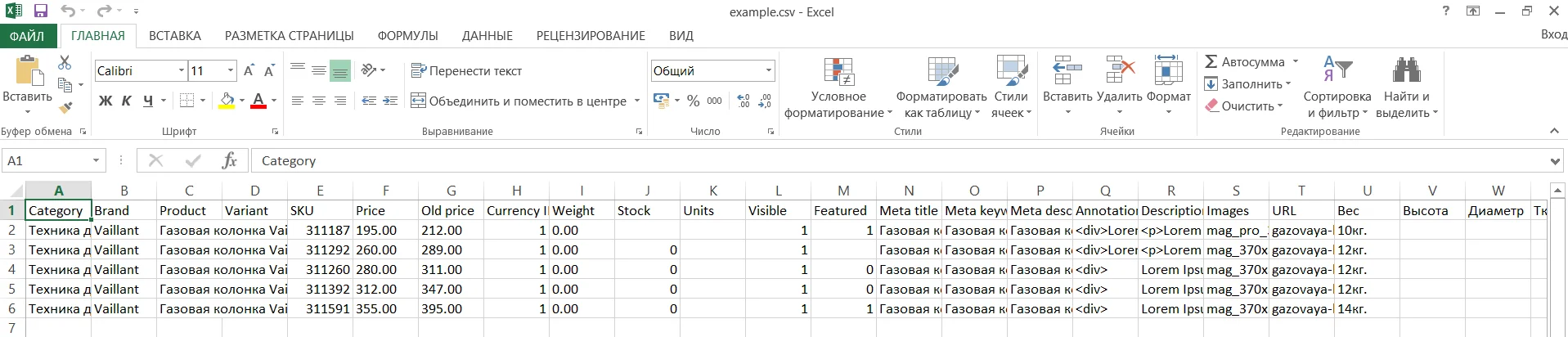Click the center align text icon
1568x337 pixels.
pyautogui.click(x=319, y=101)
